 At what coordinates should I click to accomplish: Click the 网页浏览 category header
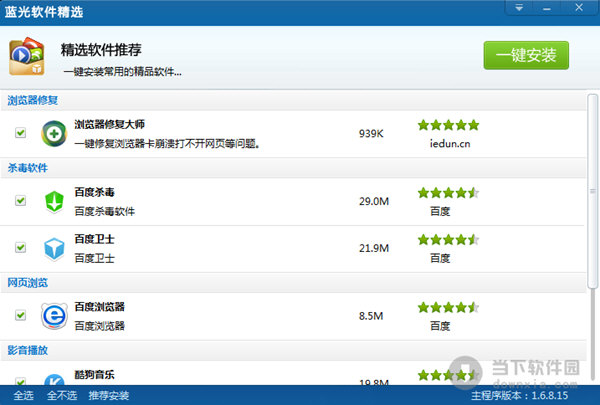pos(28,283)
